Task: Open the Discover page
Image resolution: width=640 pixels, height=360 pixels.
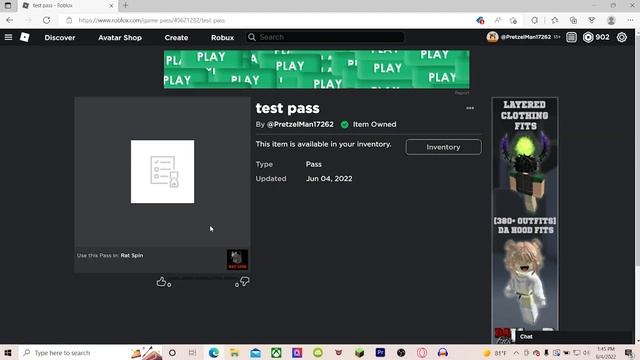Action: [x=60, y=38]
